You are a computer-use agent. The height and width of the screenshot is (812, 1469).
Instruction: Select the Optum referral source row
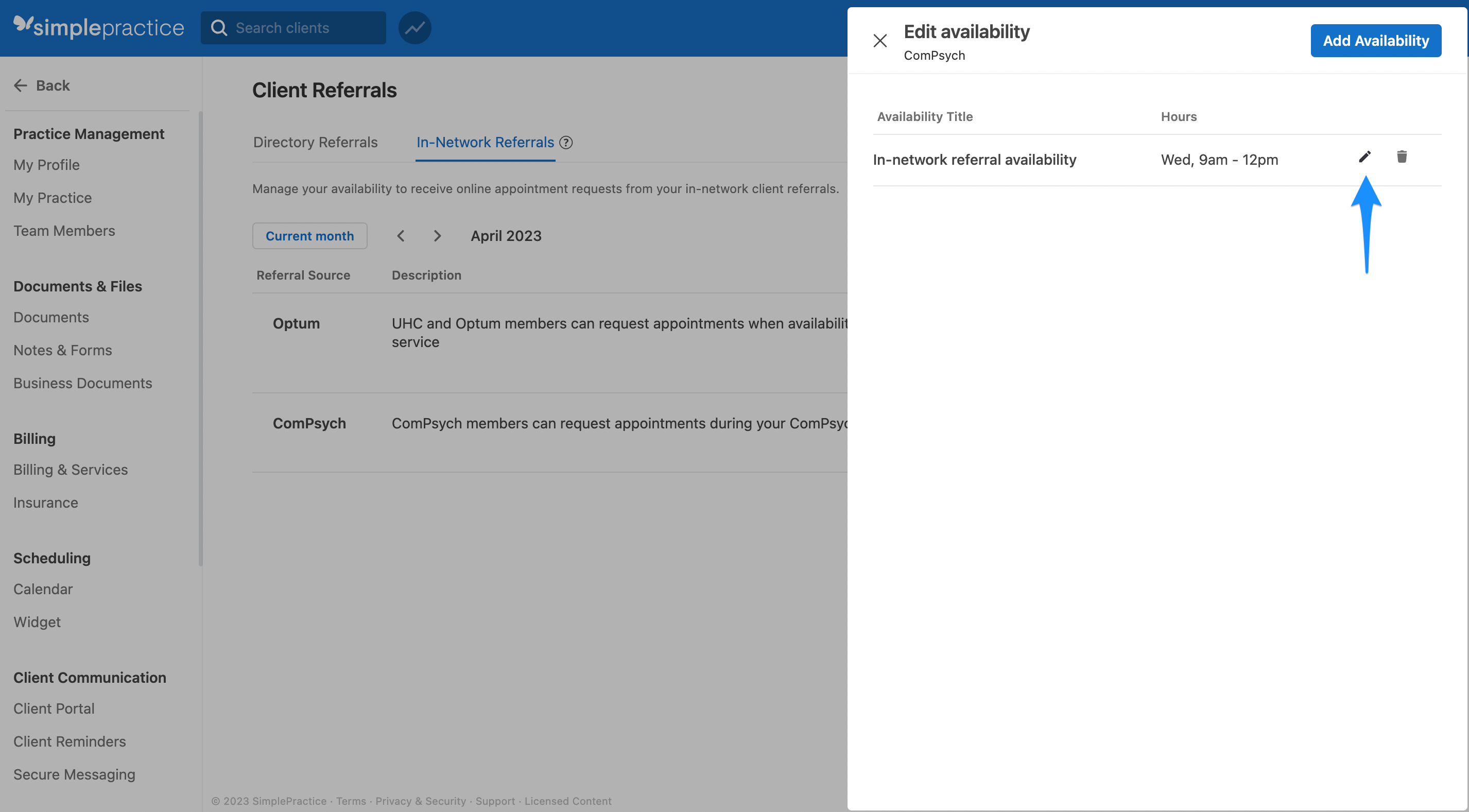[550, 343]
